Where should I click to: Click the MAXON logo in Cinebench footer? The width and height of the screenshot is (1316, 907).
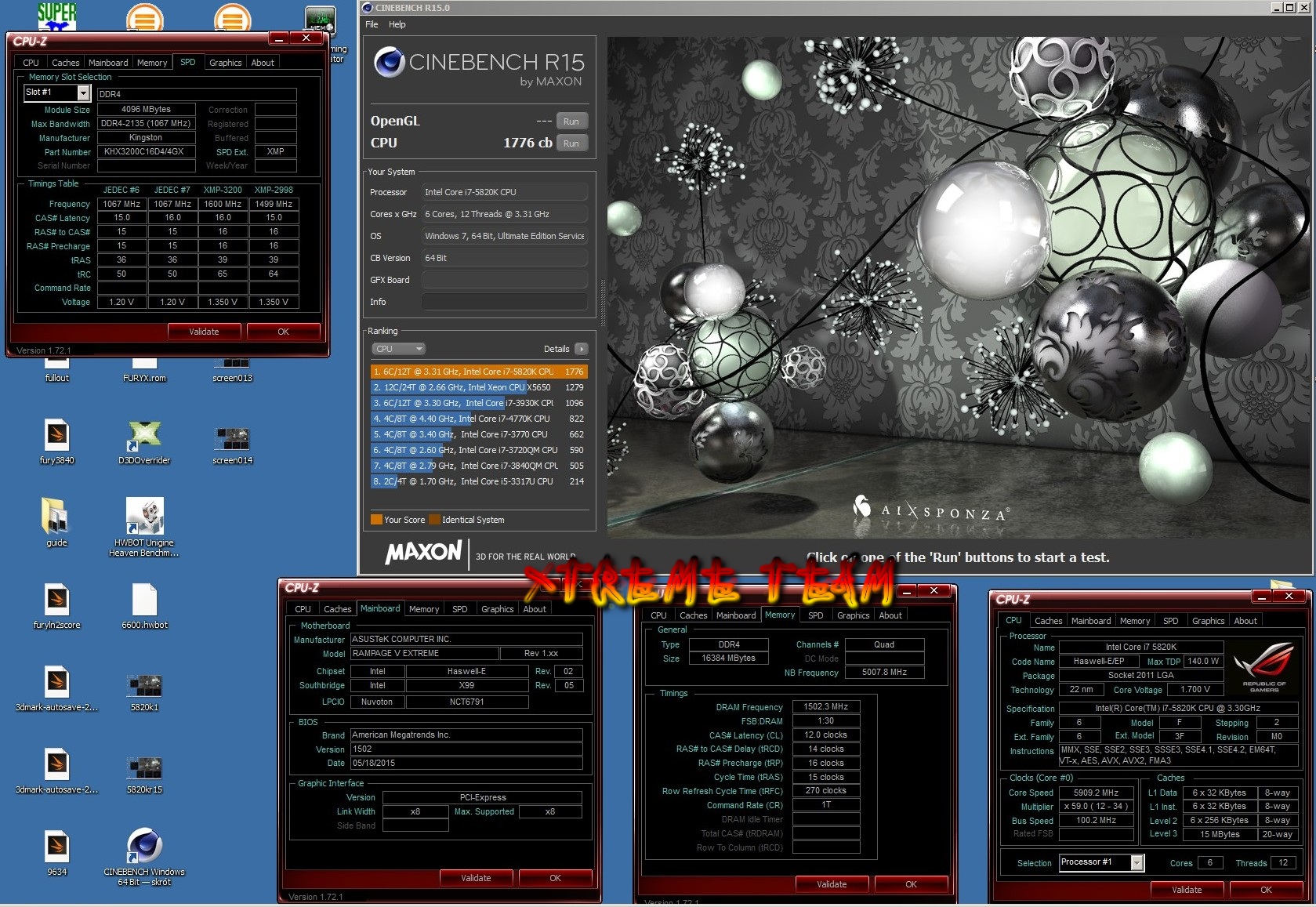[423, 553]
